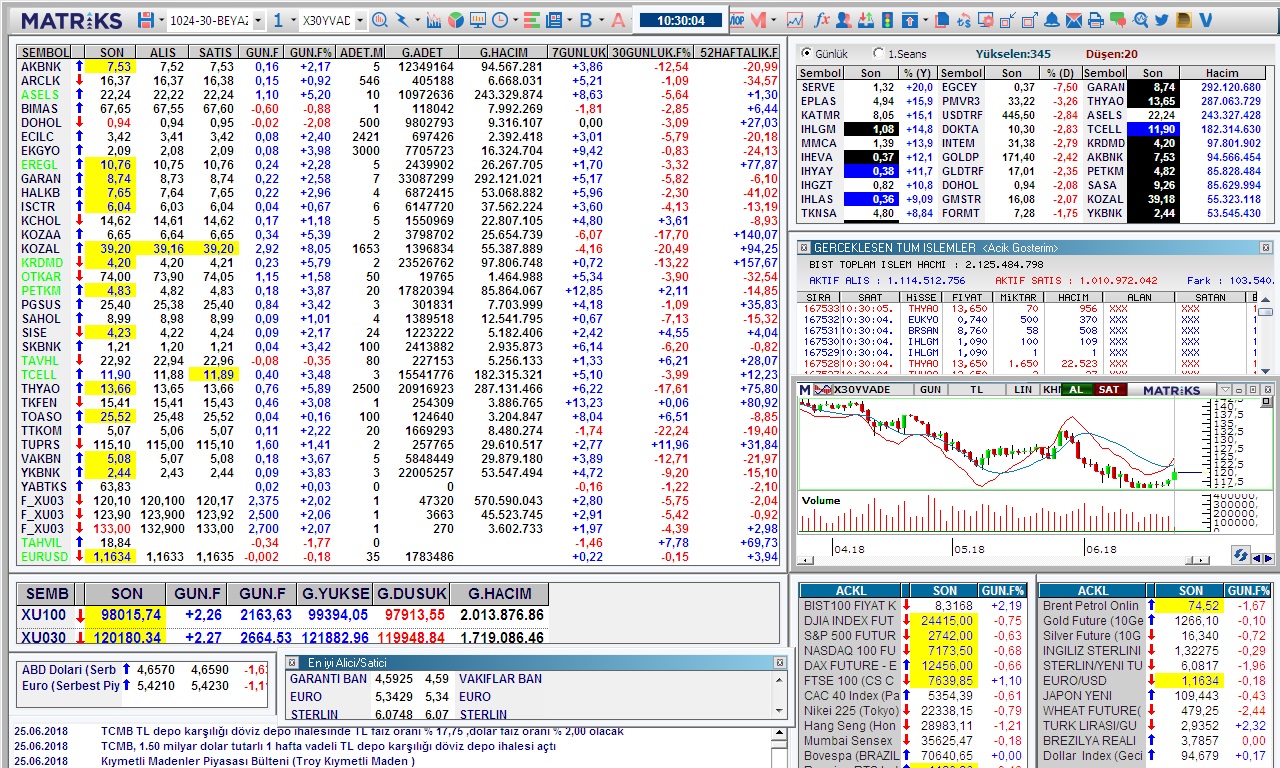Click the chart scroll-right blue arrow

pyautogui.click(x=1269, y=558)
